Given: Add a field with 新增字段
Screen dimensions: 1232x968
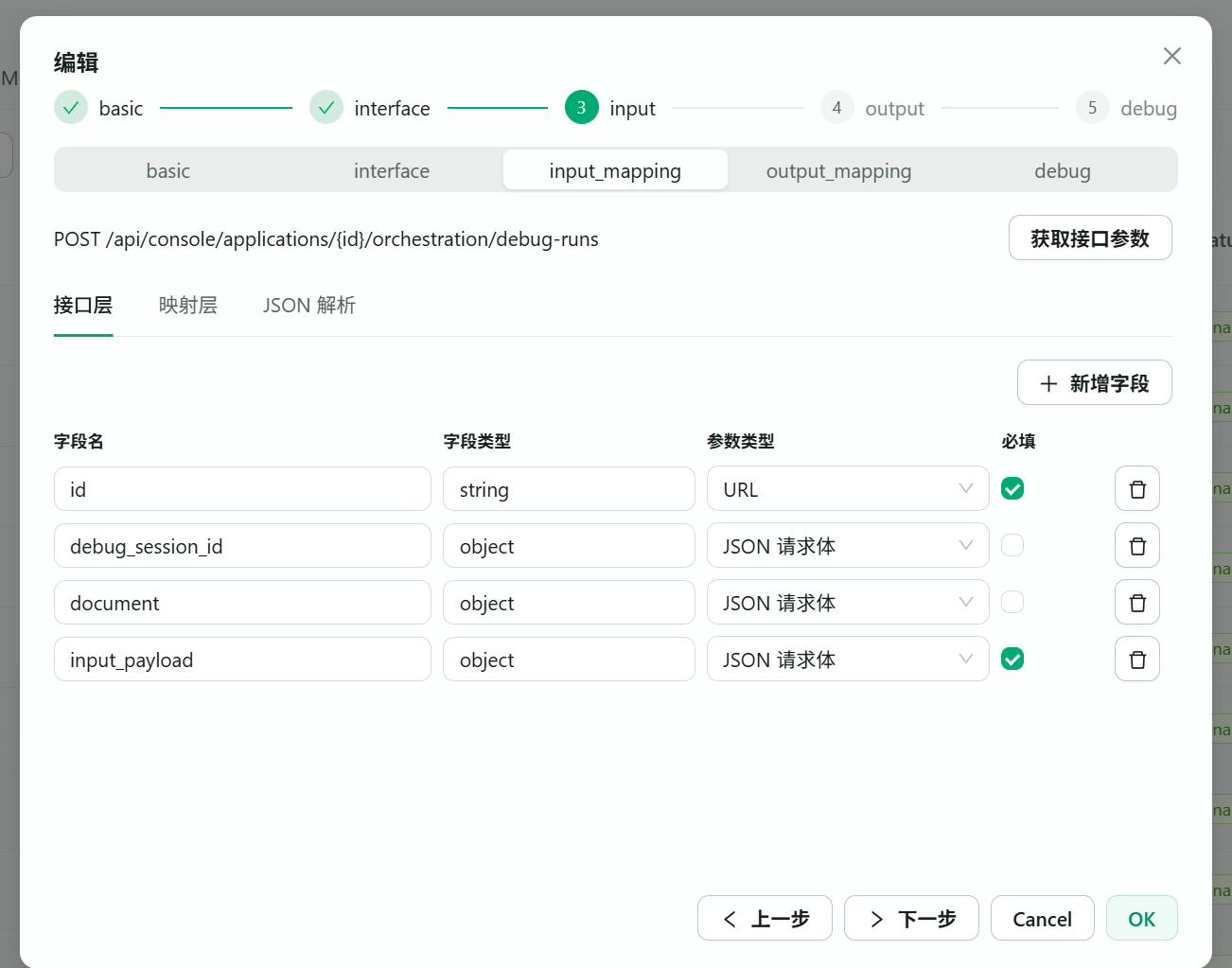Looking at the screenshot, I should (x=1095, y=382).
